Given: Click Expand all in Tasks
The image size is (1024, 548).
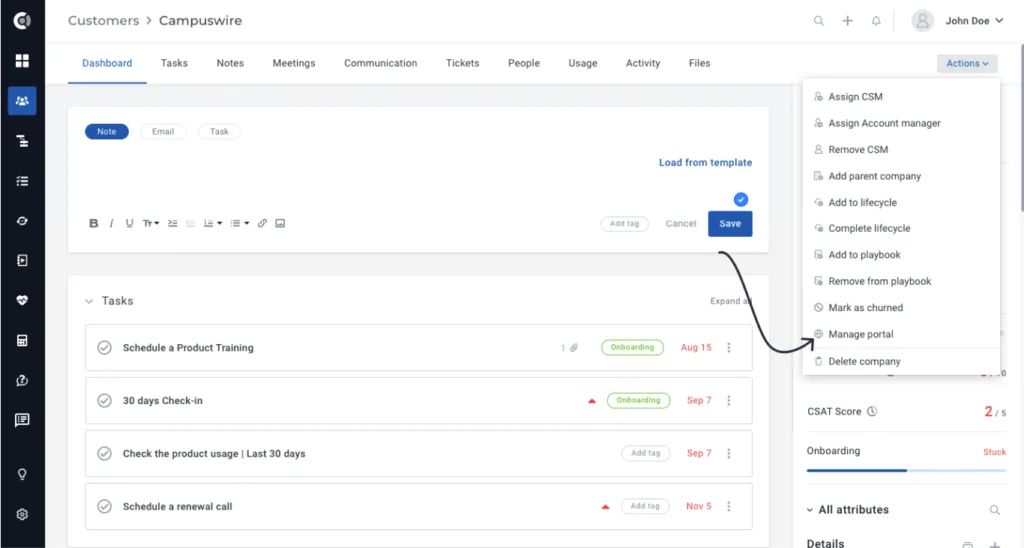Looking at the screenshot, I should pyautogui.click(x=731, y=301).
